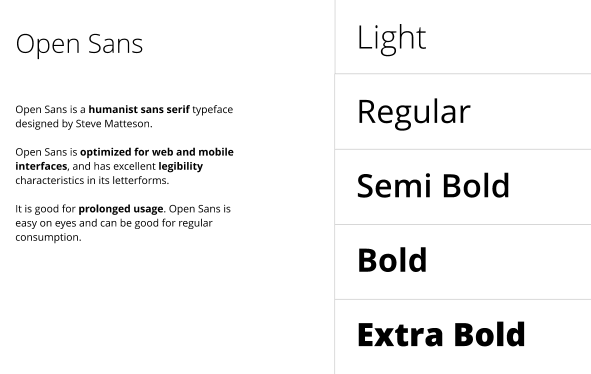Click the phrase optimized for web and mobile
The image size is (591, 374).
157,152
